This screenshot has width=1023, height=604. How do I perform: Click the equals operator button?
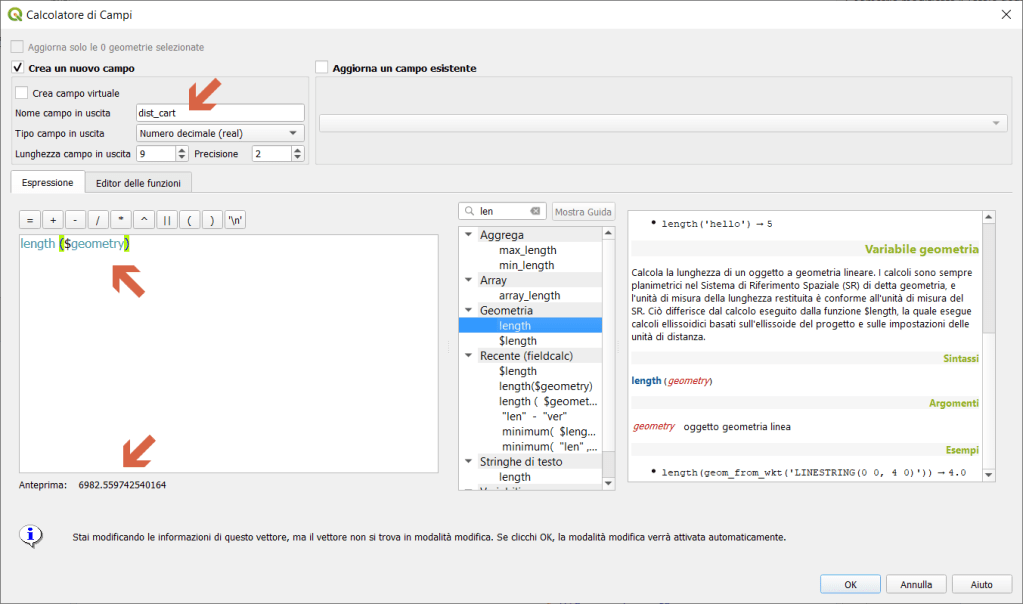[30, 220]
